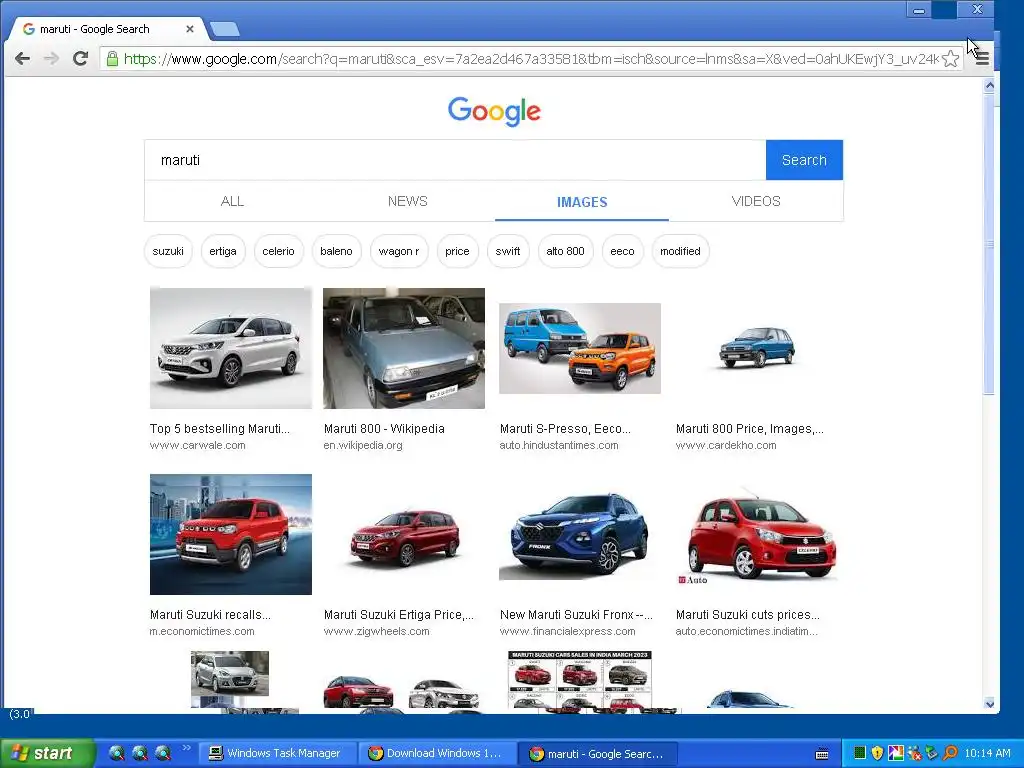
Task: Open the red S-Presso recall image
Action: 231,534
